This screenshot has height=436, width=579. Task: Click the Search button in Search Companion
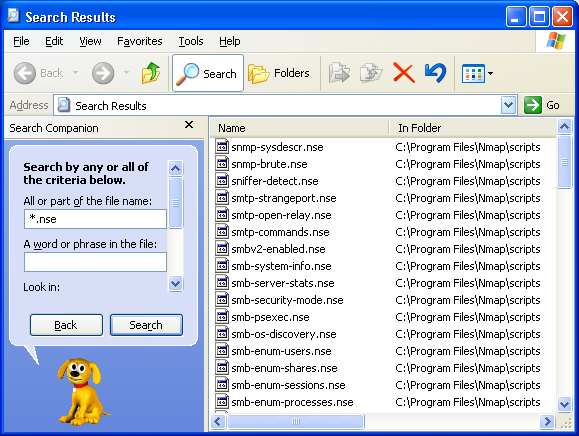coord(146,325)
